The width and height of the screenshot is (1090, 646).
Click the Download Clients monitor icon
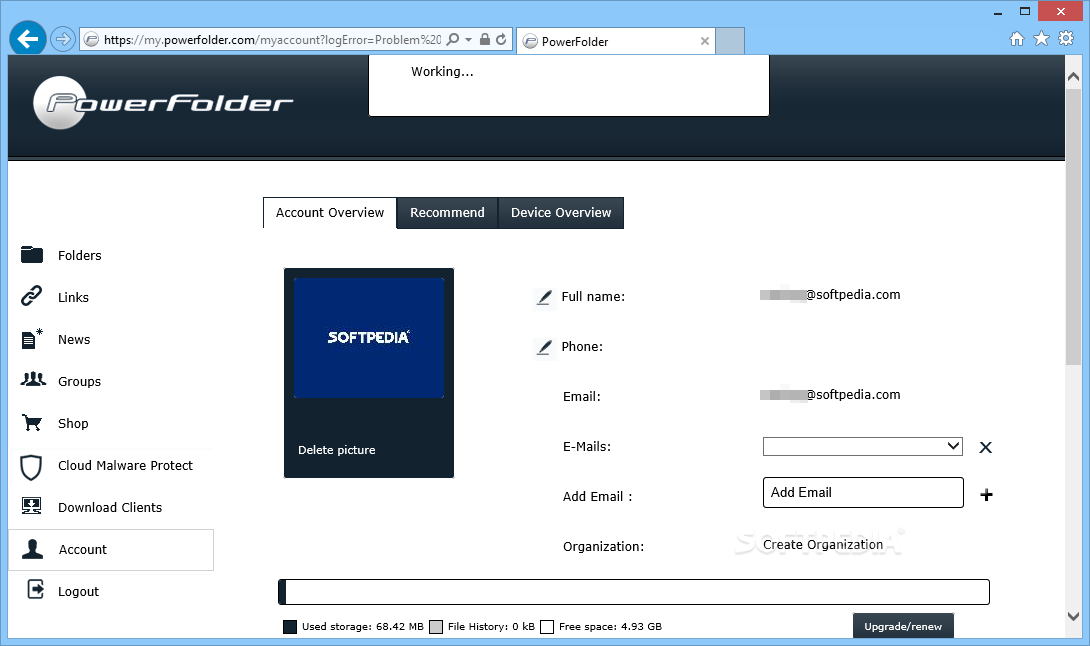[x=31, y=506]
